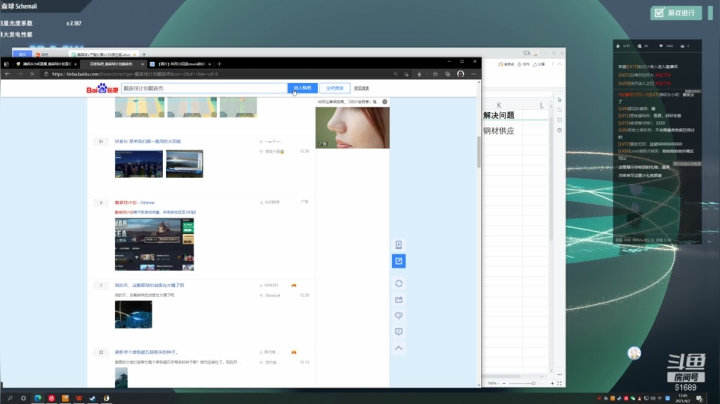Select the active middle browser tab
Screen dimensions: 720x404
coord(112,64)
